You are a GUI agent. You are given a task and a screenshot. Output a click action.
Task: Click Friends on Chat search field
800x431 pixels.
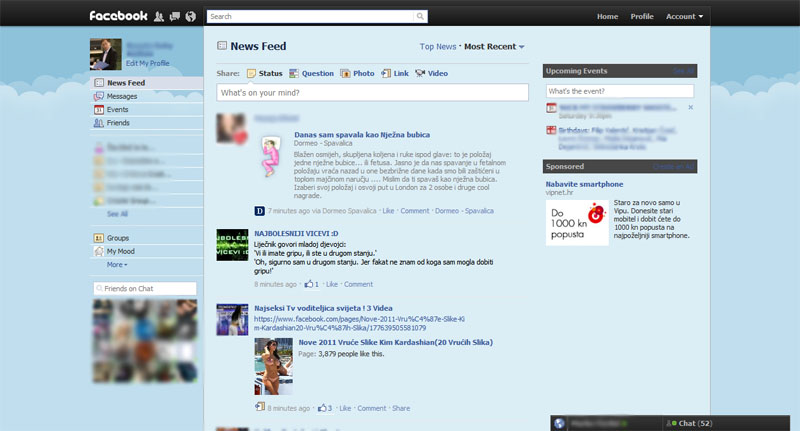click(x=145, y=289)
